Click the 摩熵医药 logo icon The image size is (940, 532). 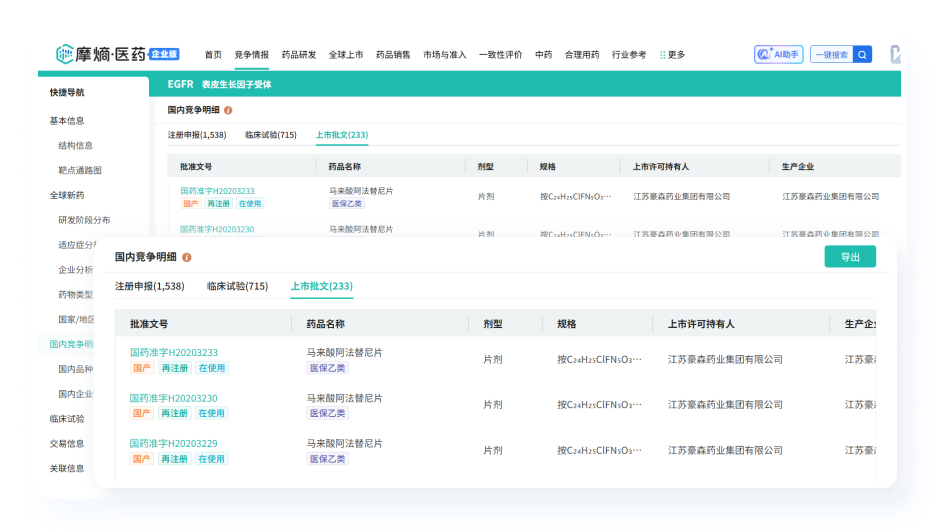[x=64, y=55]
